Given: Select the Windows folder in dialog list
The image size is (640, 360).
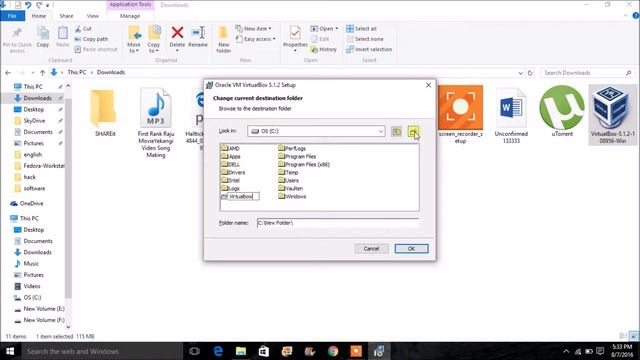Looking at the screenshot, I should [292, 196].
